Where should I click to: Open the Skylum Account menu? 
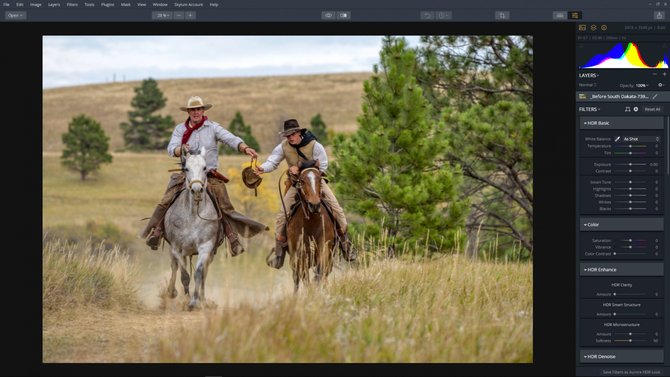[188, 5]
